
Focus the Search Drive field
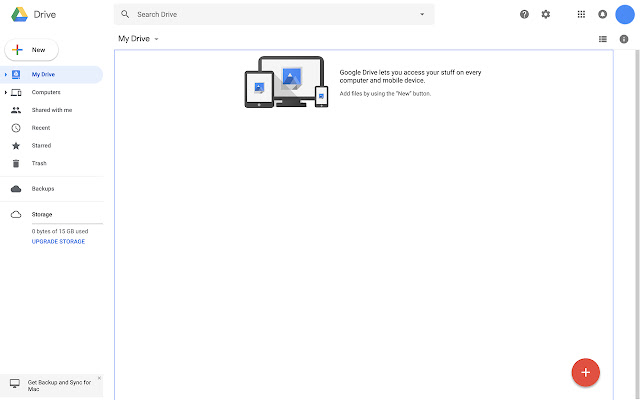274,14
